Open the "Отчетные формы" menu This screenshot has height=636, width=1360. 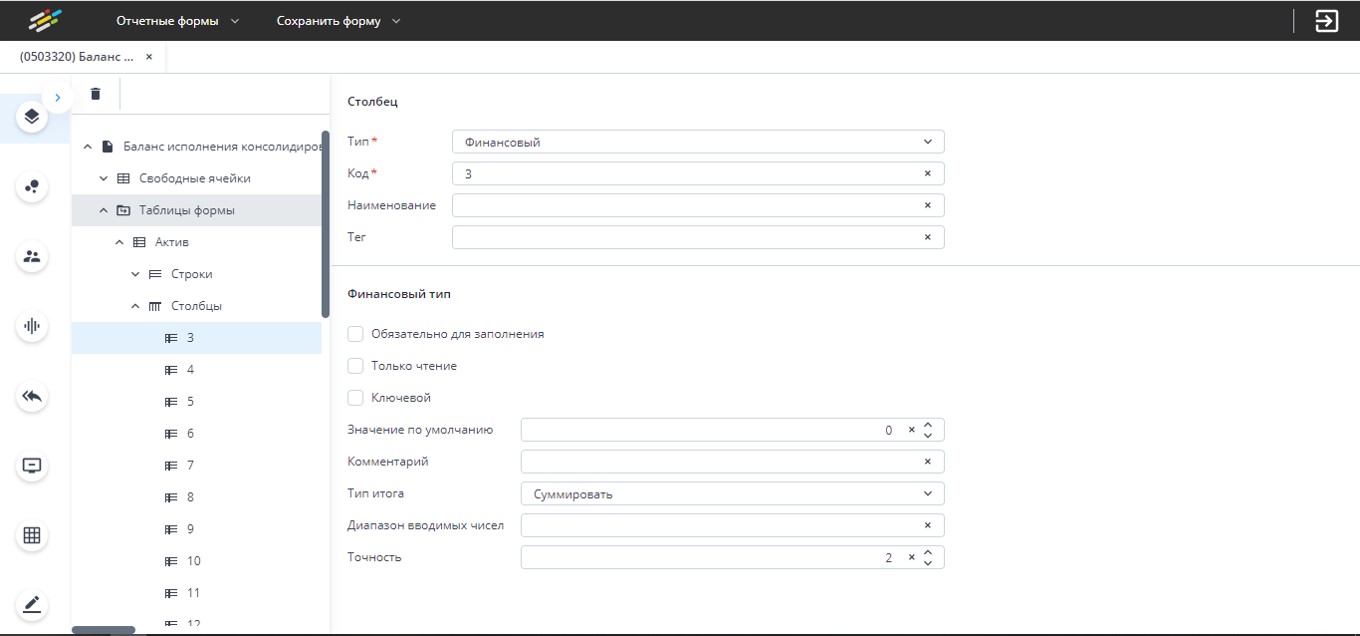coord(177,21)
